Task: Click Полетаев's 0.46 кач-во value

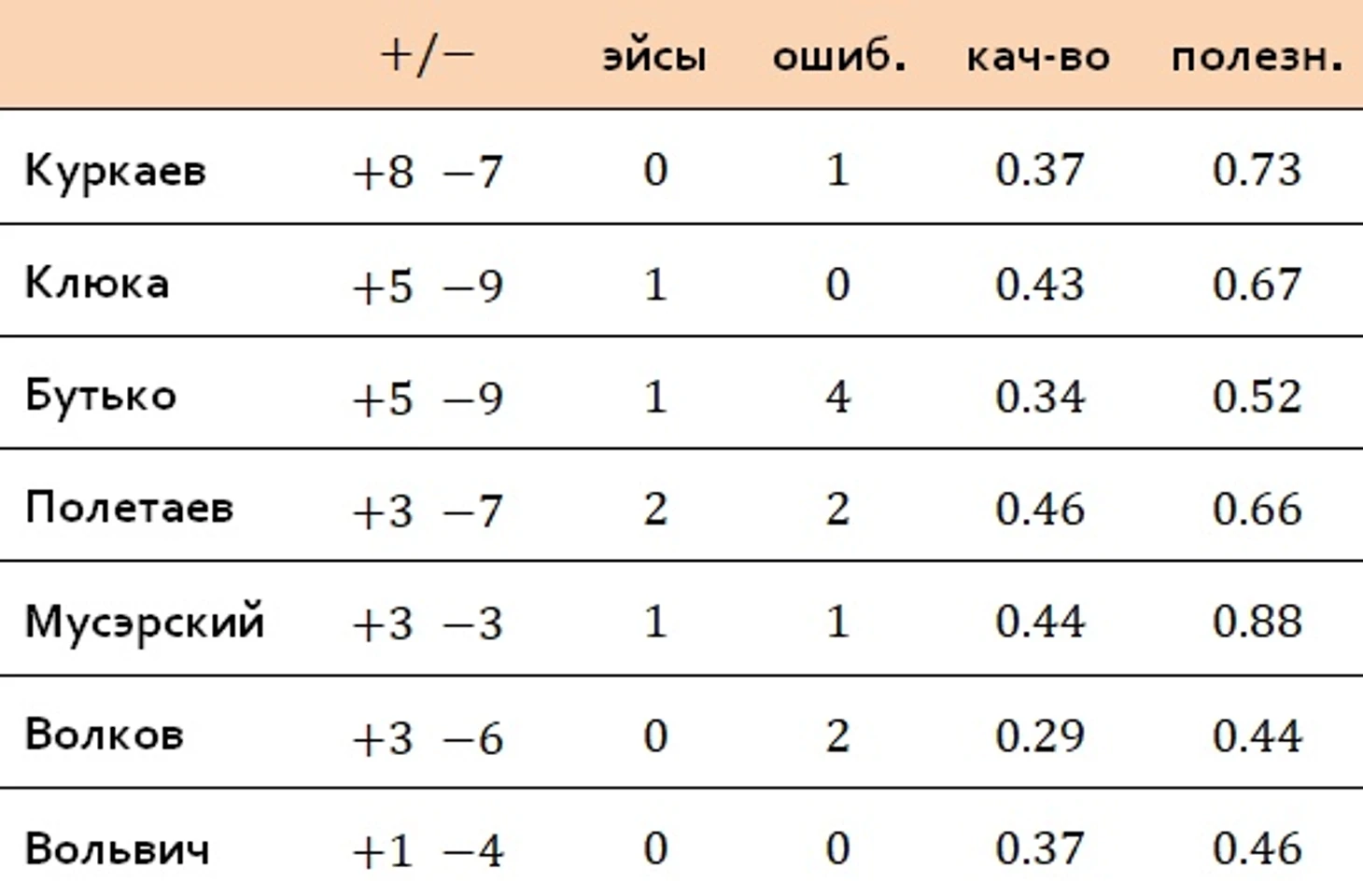Action: (1039, 510)
